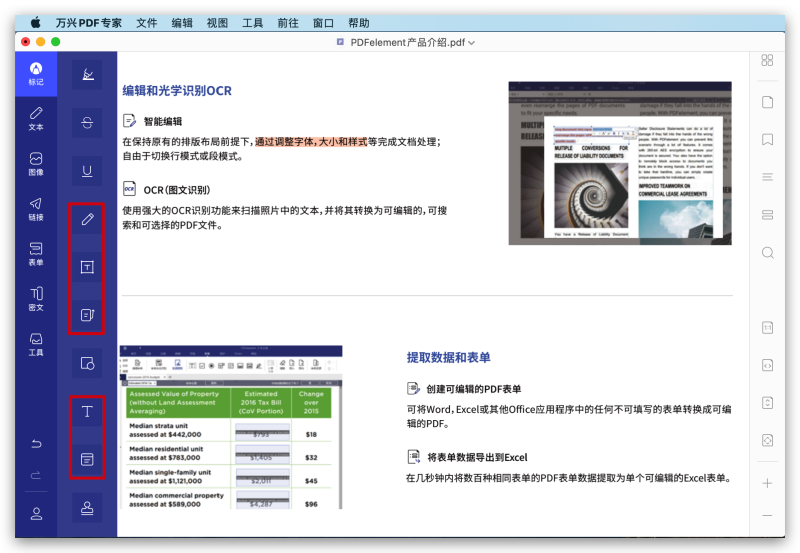Select the stamp tool
This screenshot has width=800, height=553.
(87, 508)
